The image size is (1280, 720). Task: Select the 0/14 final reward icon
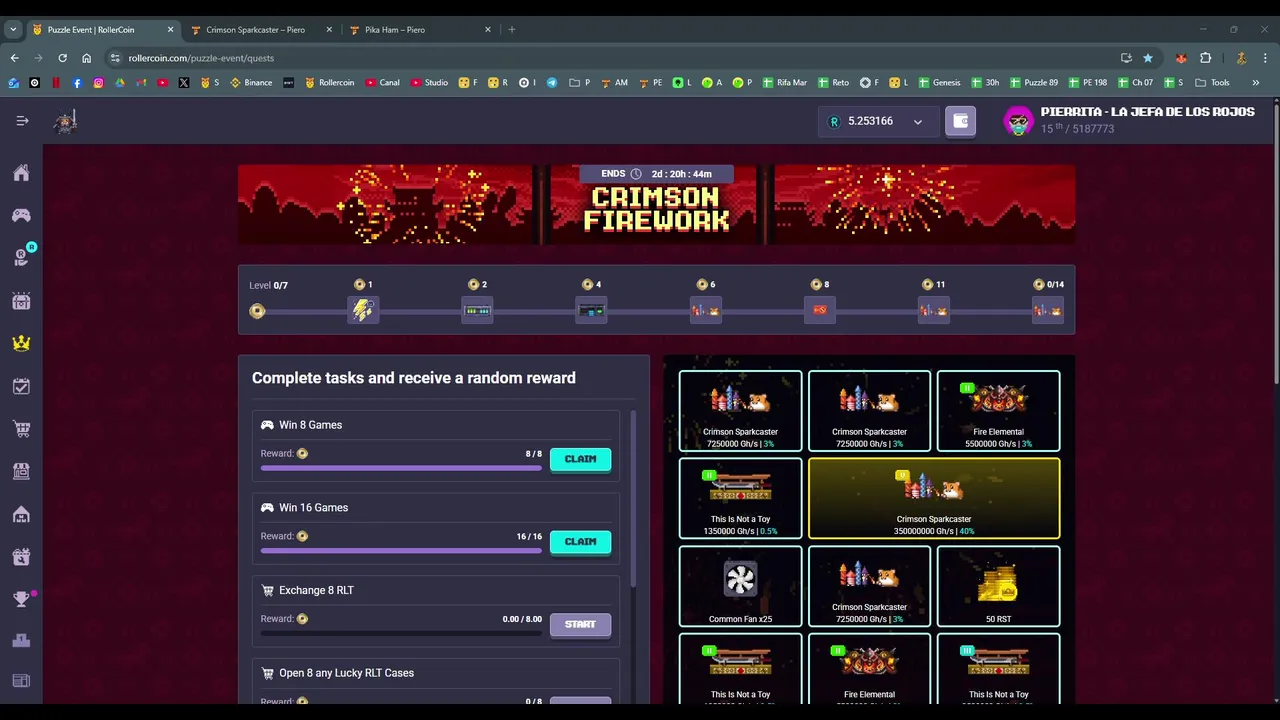1047,310
